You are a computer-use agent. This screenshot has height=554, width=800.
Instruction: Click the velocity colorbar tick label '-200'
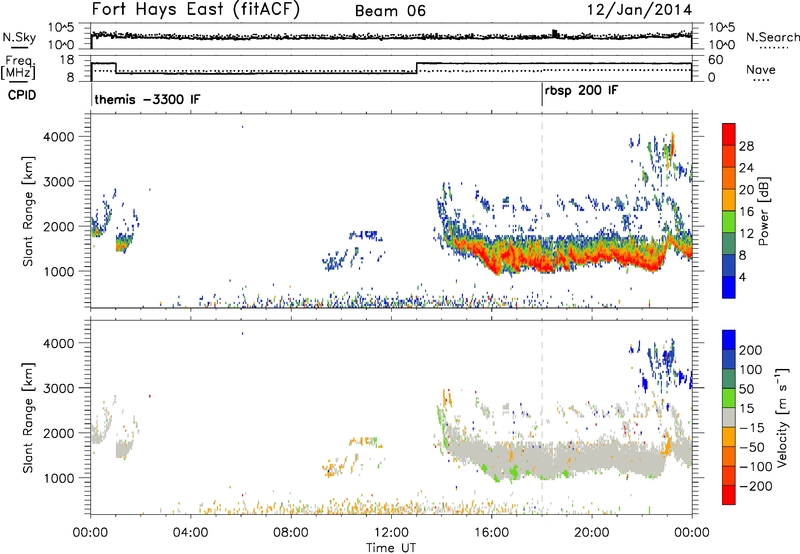[x=756, y=486]
